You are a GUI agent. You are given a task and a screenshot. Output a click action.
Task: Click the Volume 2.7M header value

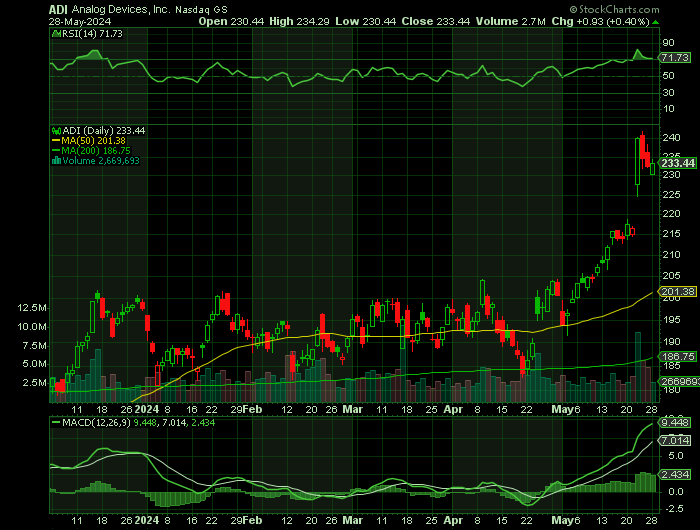tap(511, 21)
